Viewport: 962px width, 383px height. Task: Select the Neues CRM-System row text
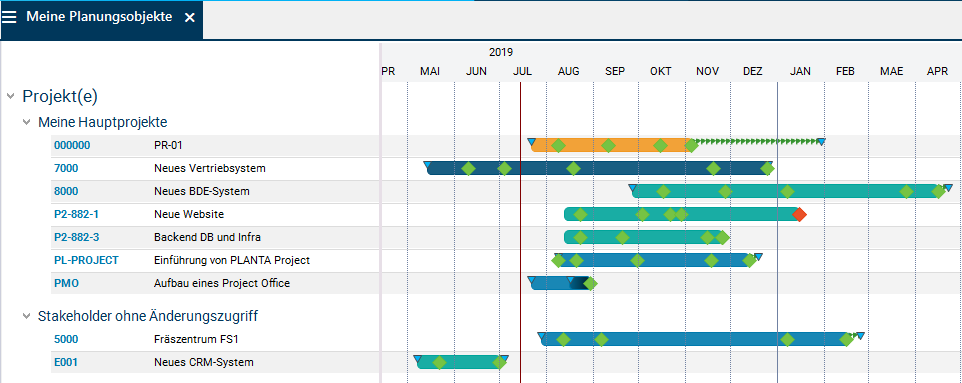(x=204, y=363)
